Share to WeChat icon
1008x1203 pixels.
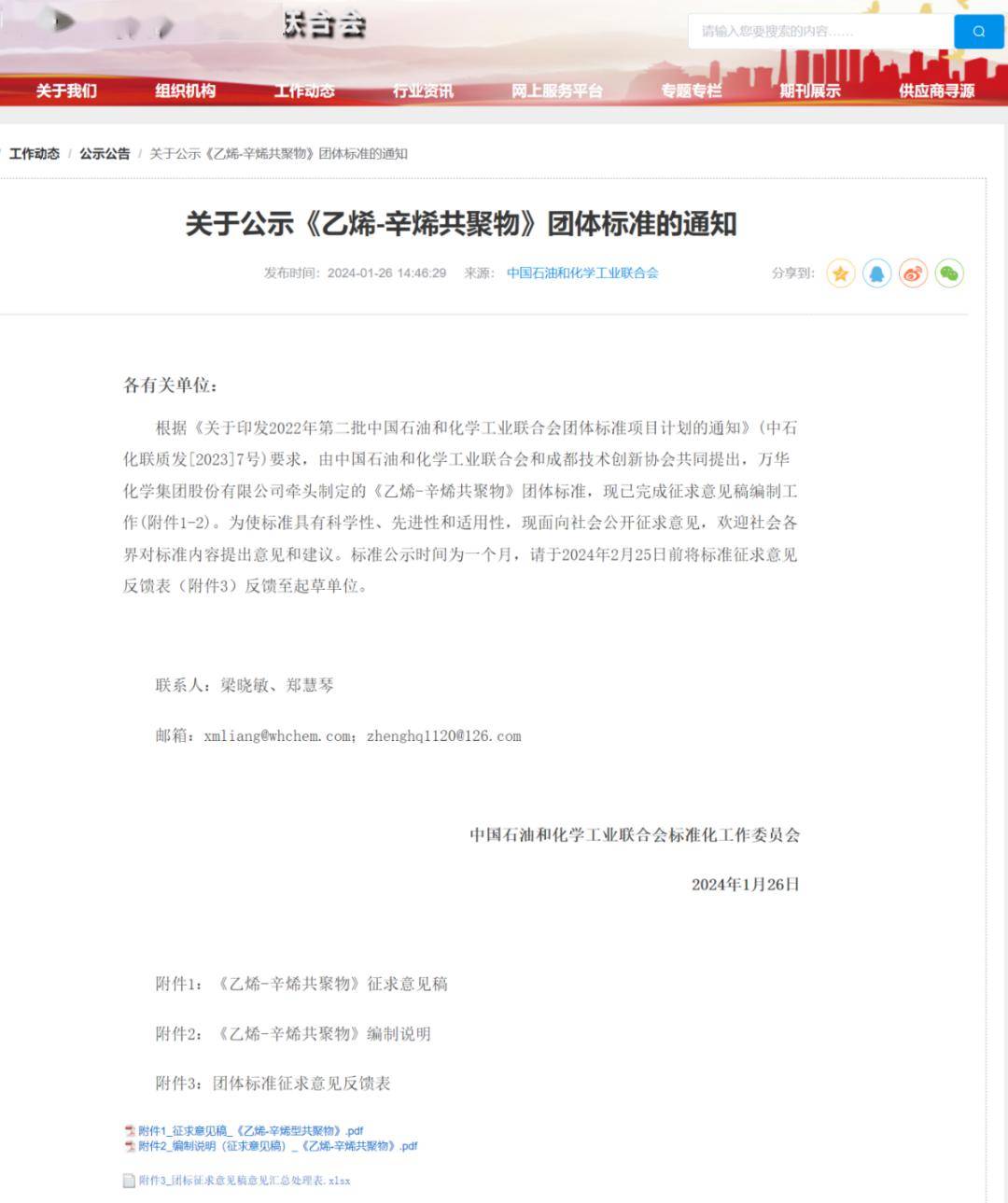click(949, 273)
